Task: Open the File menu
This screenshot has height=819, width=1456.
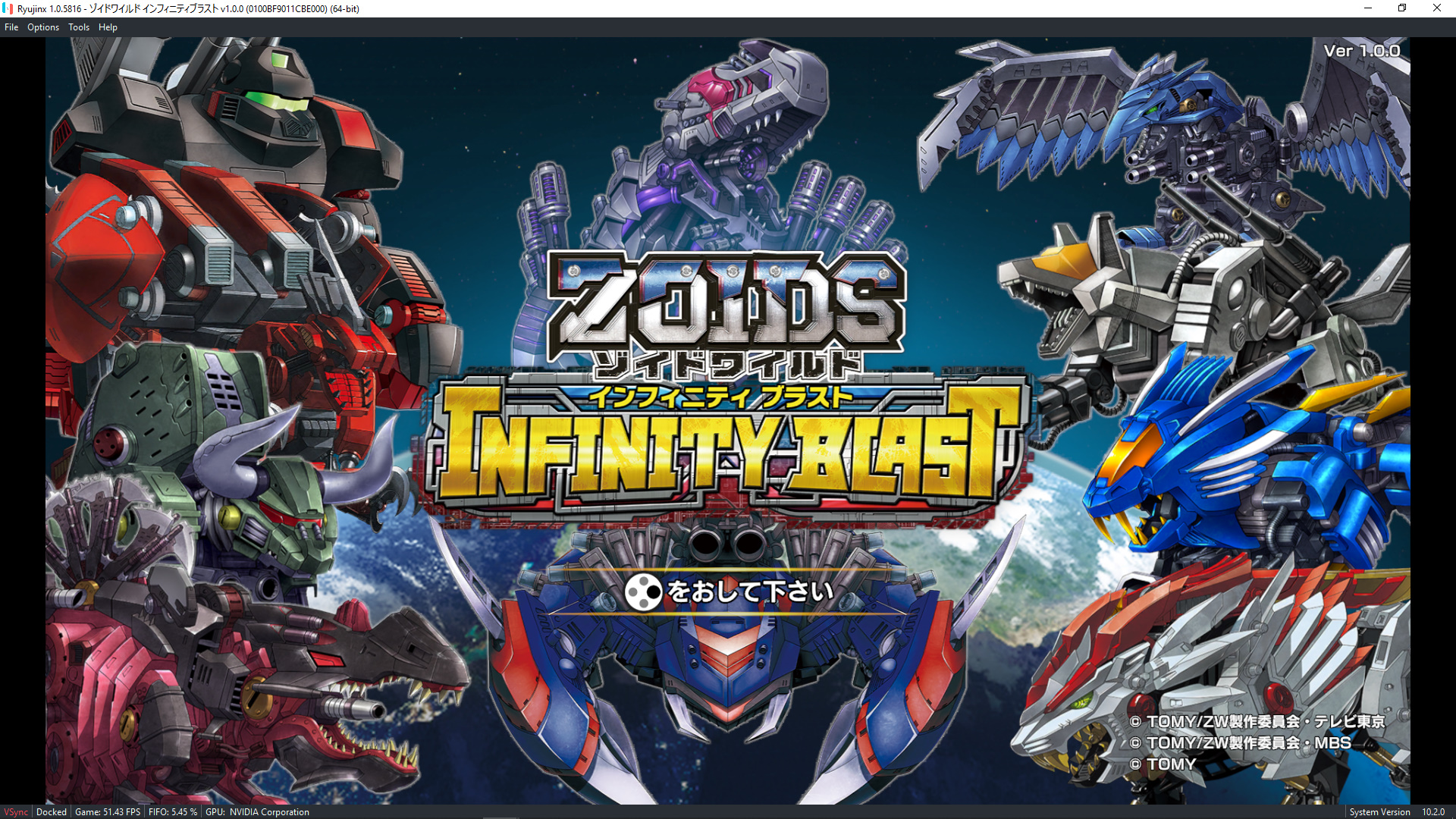Action: pos(11,27)
